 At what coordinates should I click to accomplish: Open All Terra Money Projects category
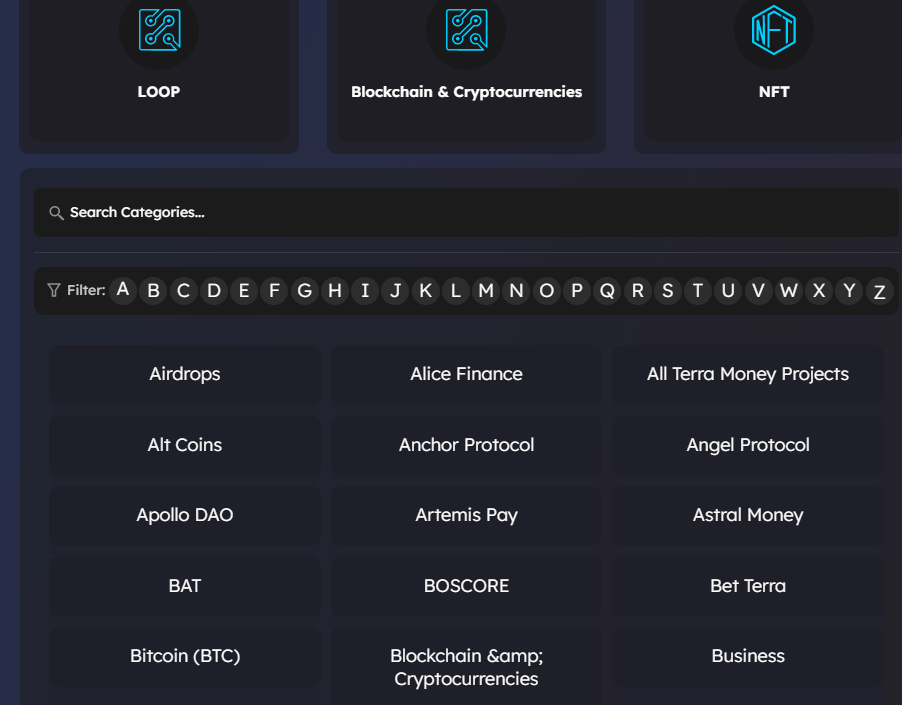(748, 374)
